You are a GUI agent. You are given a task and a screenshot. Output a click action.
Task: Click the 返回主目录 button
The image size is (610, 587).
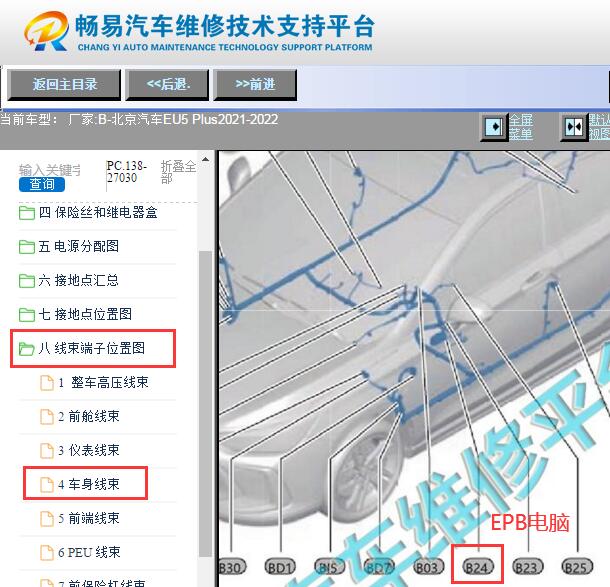pyautogui.click(x=64, y=84)
